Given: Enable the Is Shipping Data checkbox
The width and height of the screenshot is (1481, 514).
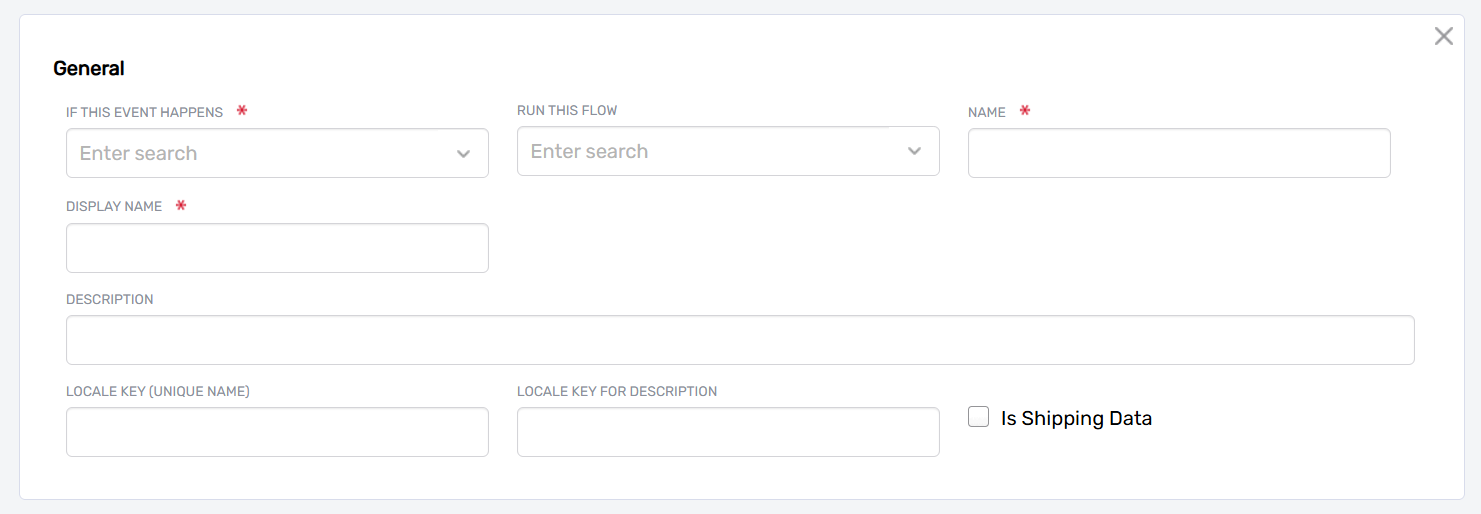Looking at the screenshot, I should click(x=978, y=417).
